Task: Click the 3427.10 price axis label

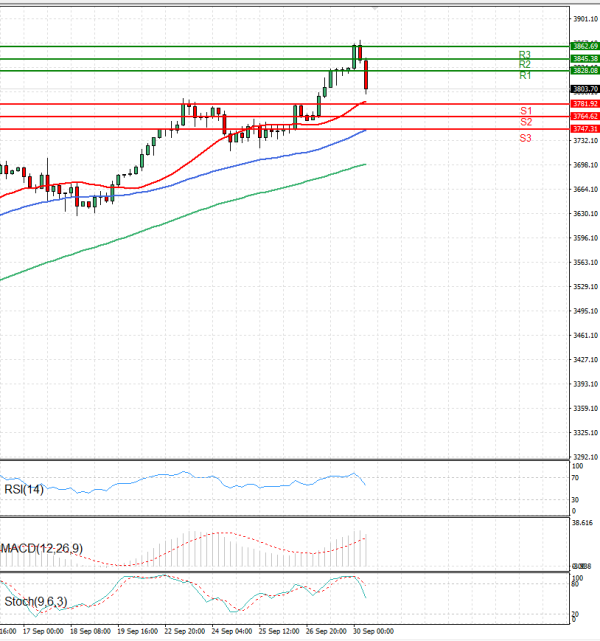Action: [585, 360]
